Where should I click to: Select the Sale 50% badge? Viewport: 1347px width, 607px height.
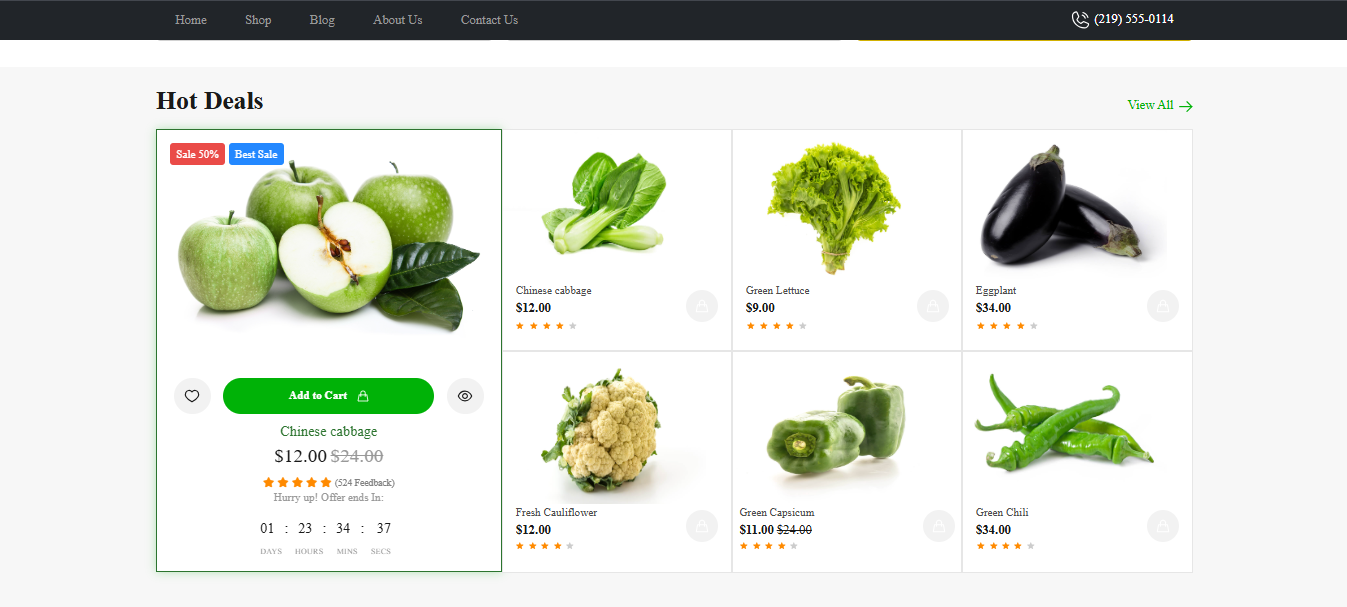[x=197, y=154]
